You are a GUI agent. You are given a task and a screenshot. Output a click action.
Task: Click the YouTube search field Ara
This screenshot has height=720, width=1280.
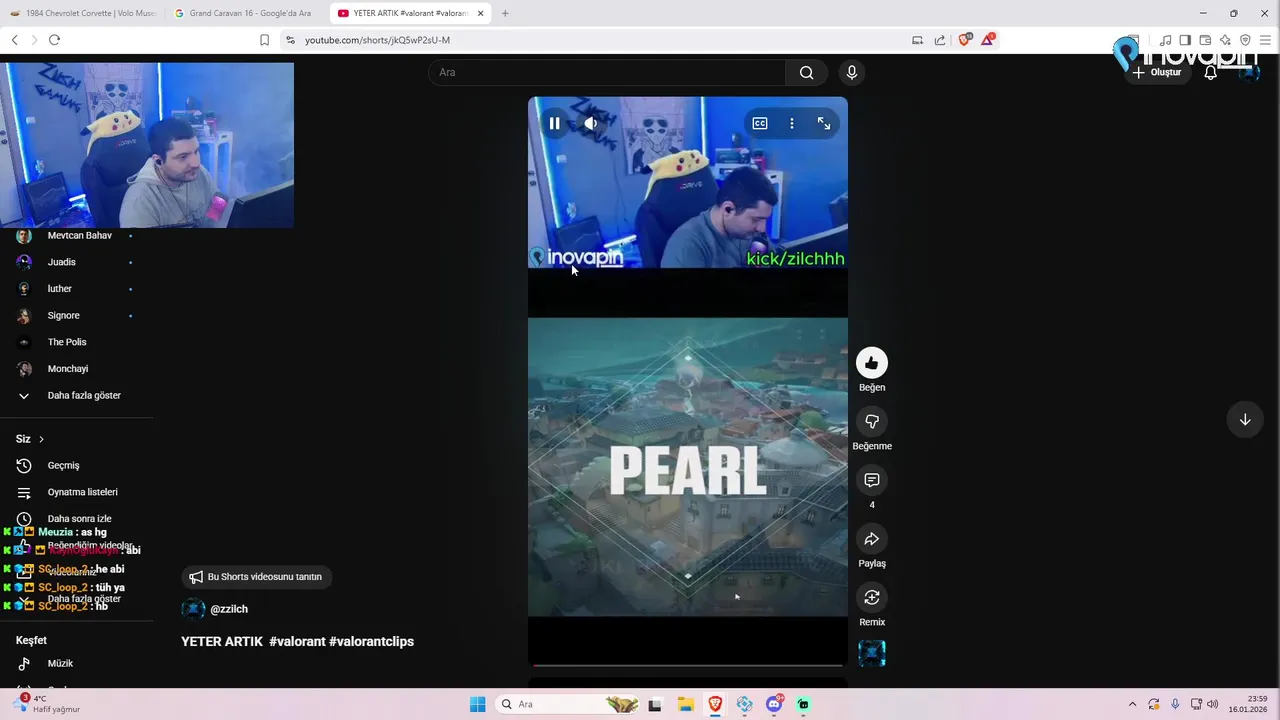point(607,72)
